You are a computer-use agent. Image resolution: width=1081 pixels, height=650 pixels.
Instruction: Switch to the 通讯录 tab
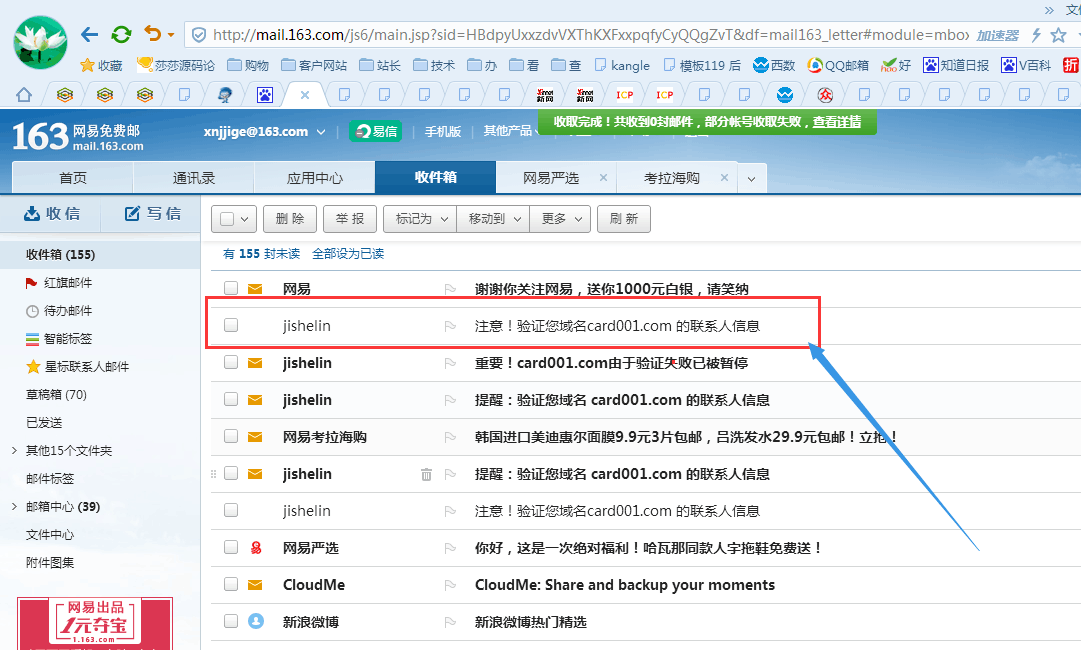coord(194,178)
